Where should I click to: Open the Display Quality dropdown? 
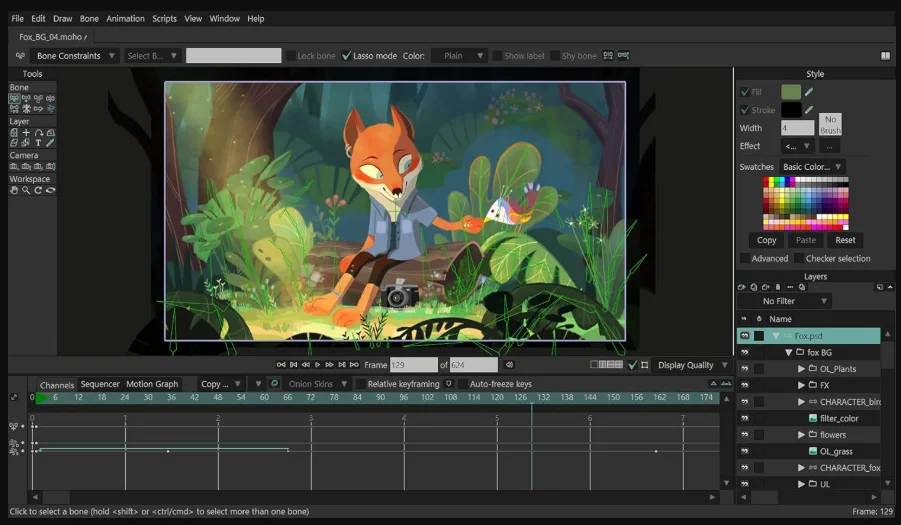point(692,365)
